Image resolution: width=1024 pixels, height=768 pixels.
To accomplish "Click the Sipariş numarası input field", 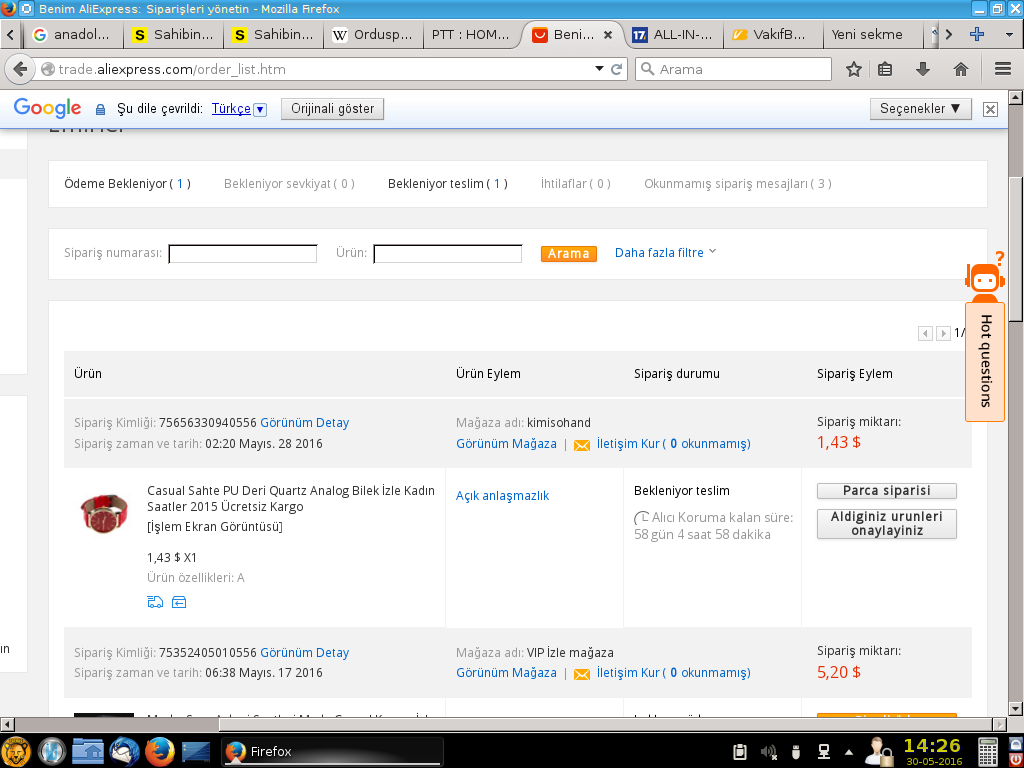I will (x=243, y=253).
